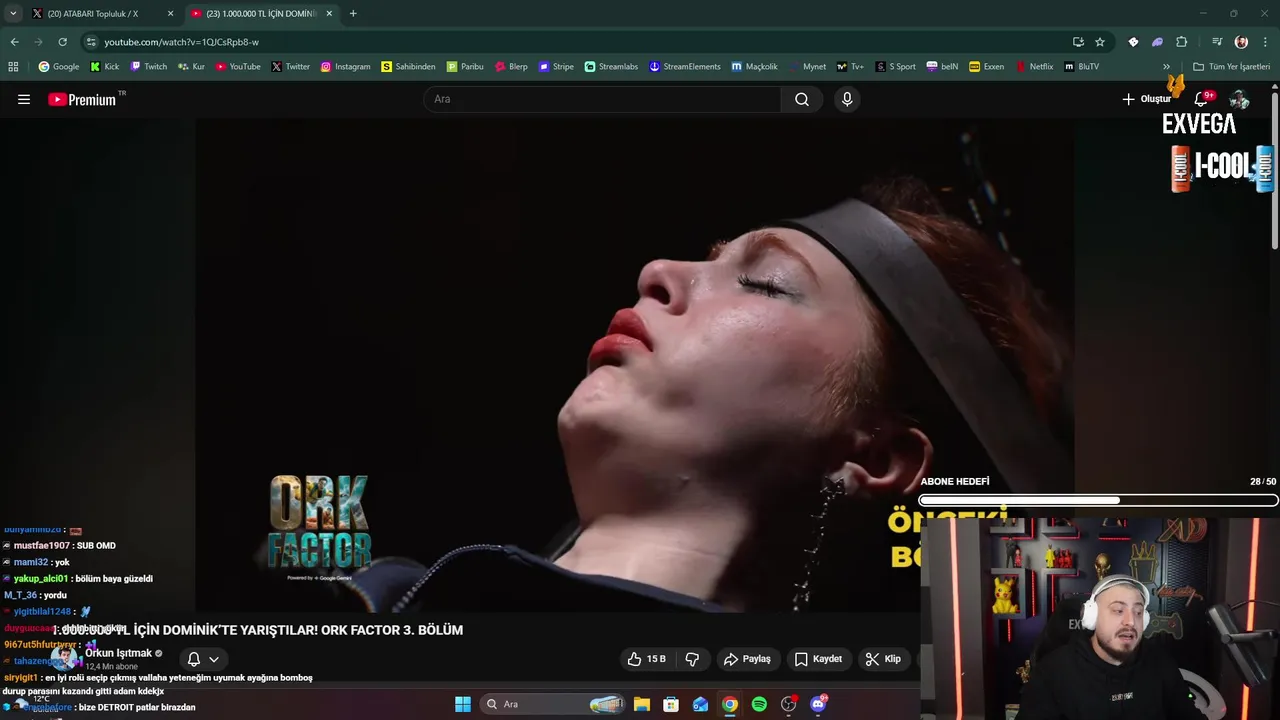Screen dimensions: 1280x720
Task: Start voice search with microphone icon
Action: (x=847, y=99)
